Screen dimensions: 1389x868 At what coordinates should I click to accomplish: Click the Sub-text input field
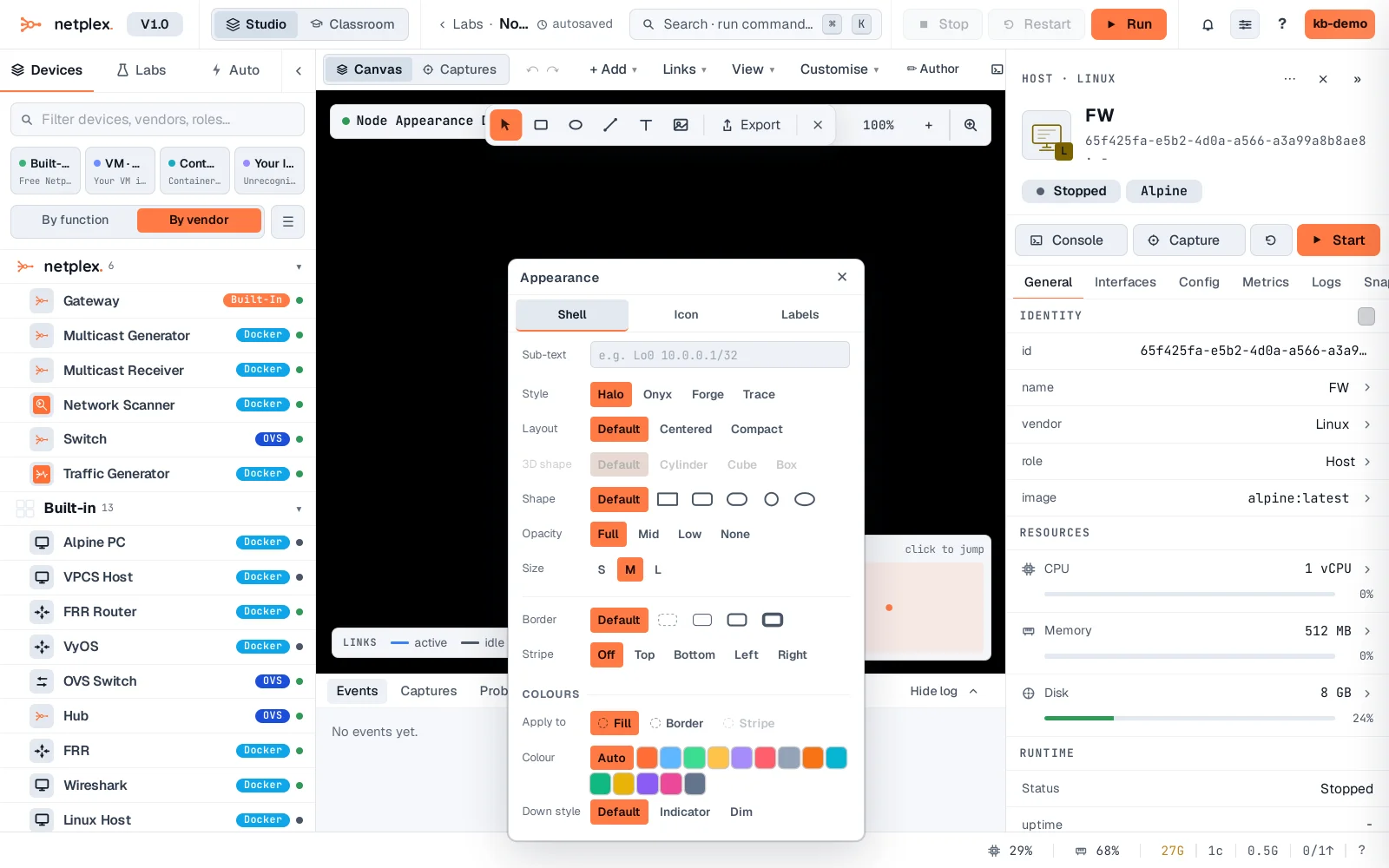point(720,355)
